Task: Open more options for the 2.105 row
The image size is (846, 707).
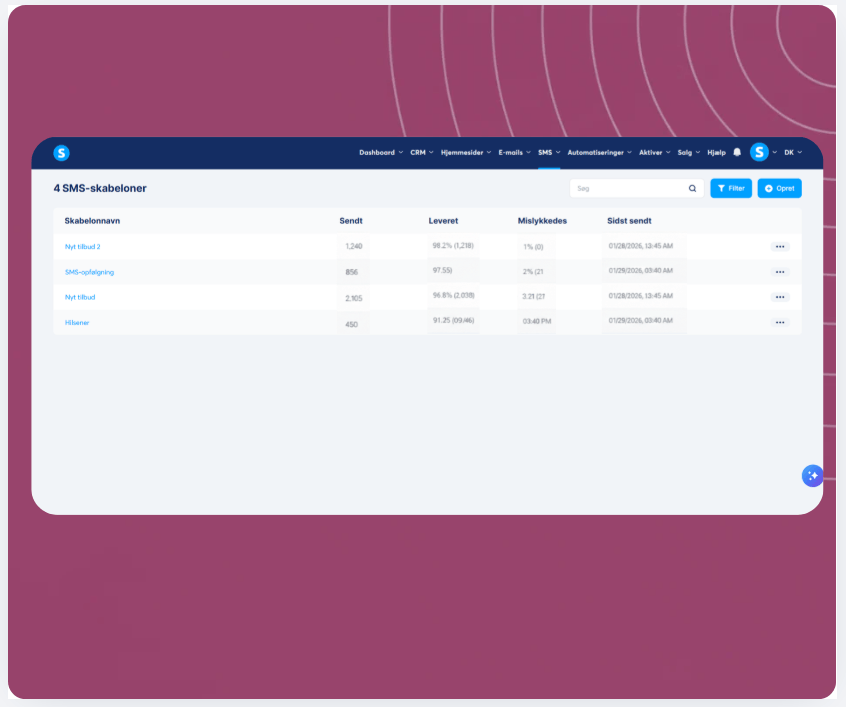Action: click(x=780, y=297)
